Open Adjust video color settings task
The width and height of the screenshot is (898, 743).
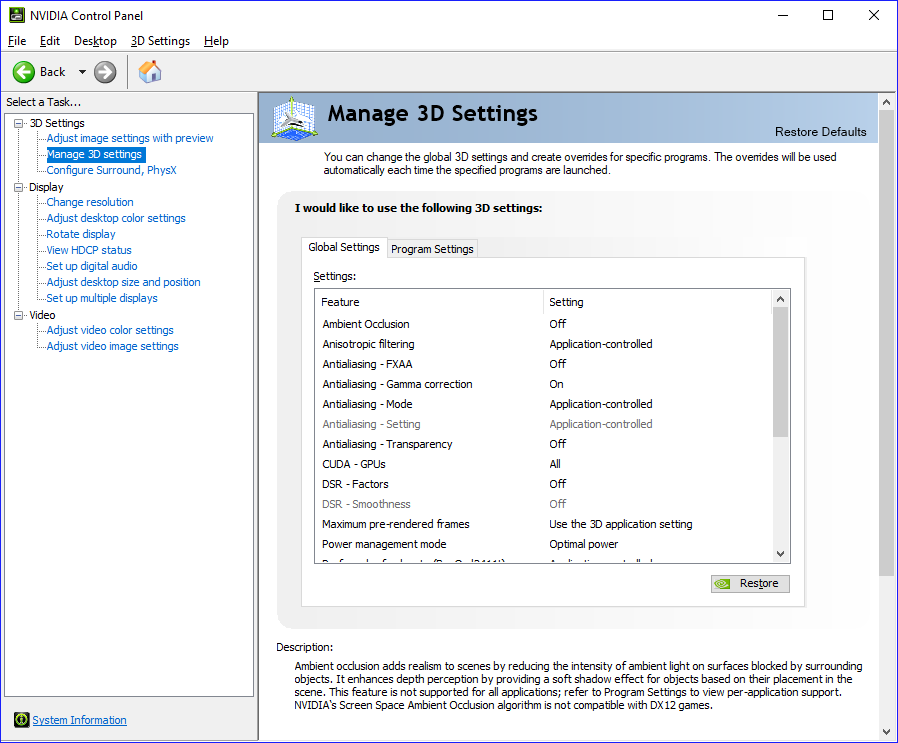coord(110,330)
